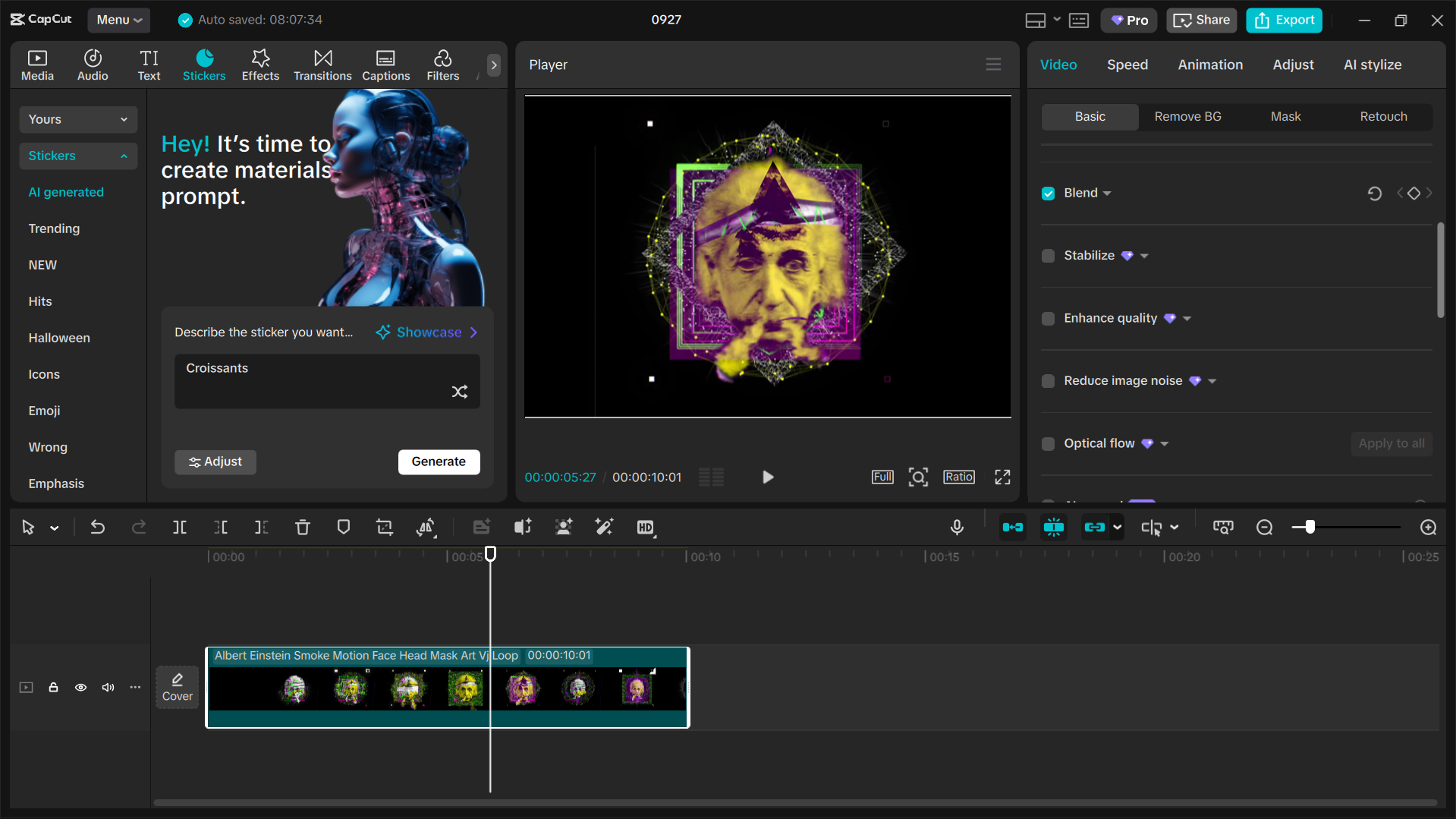This screenshot has width=1456, height=819.
Task: Open the Yours dropdown in stickers panel
Action: pyautogui.click(x=77, y=119)
